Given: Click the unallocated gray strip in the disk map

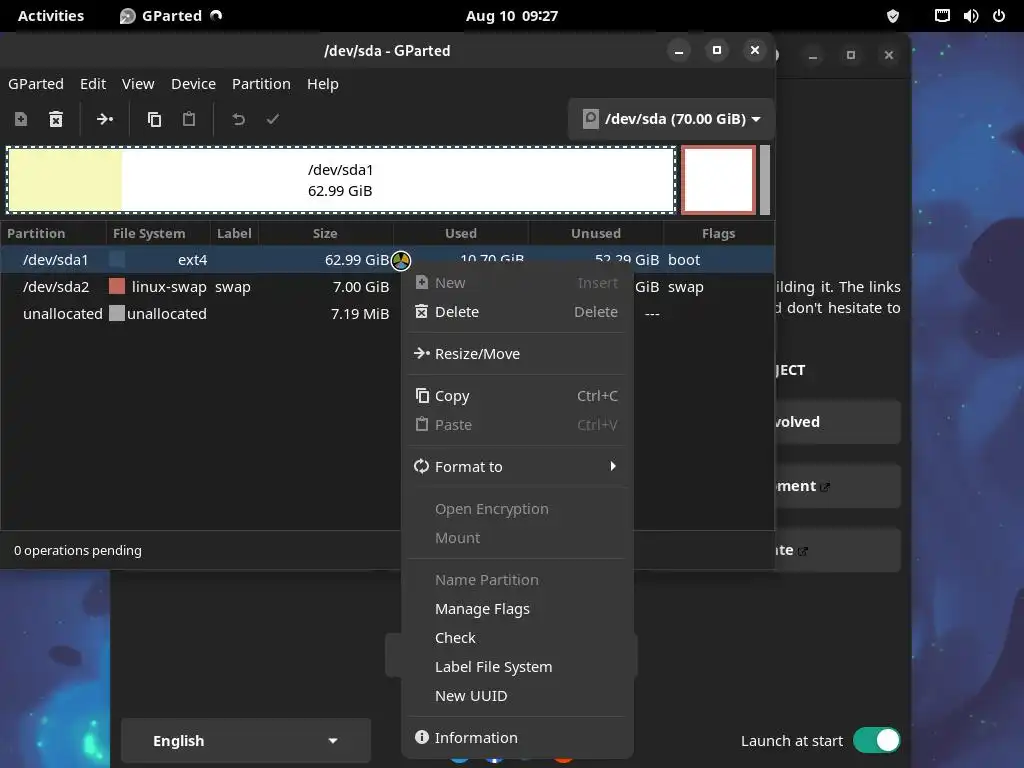Looking at the screenshot, I should click(765, 180).
